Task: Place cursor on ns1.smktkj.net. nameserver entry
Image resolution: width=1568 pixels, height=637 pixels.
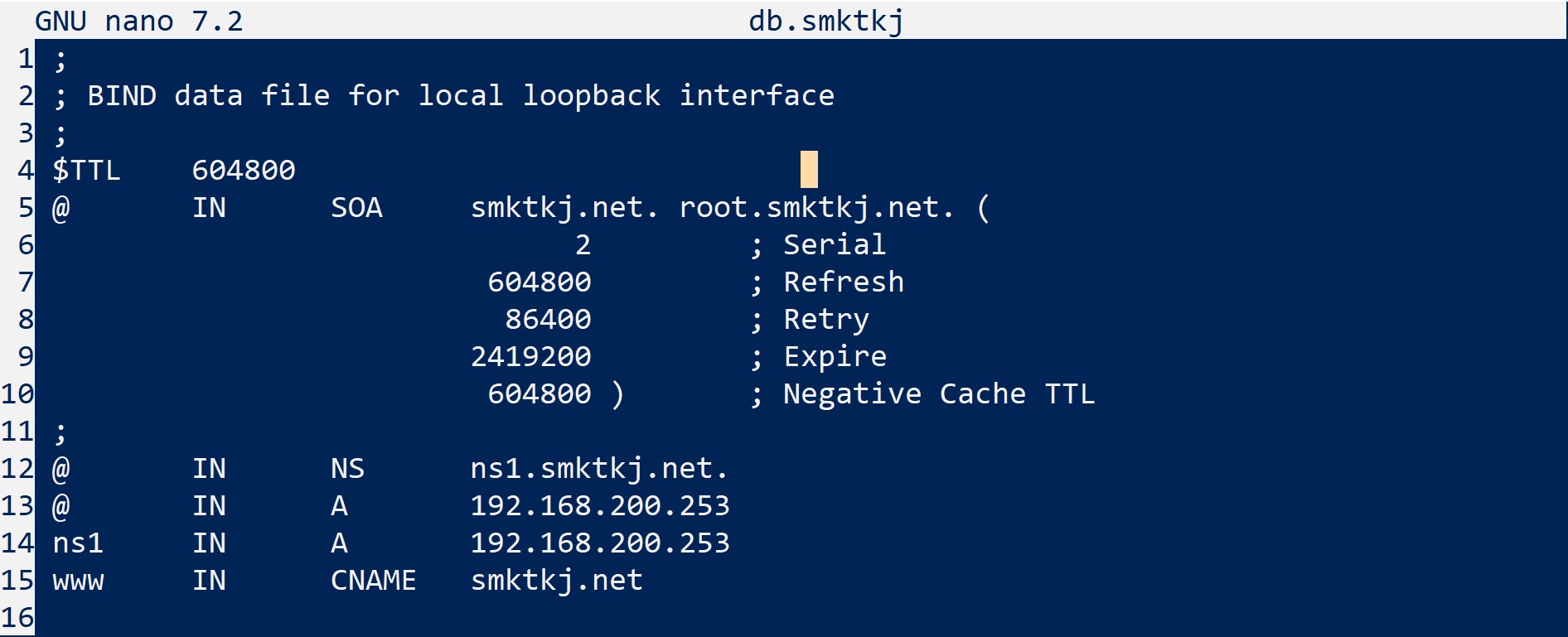Action: pos(599,468)
